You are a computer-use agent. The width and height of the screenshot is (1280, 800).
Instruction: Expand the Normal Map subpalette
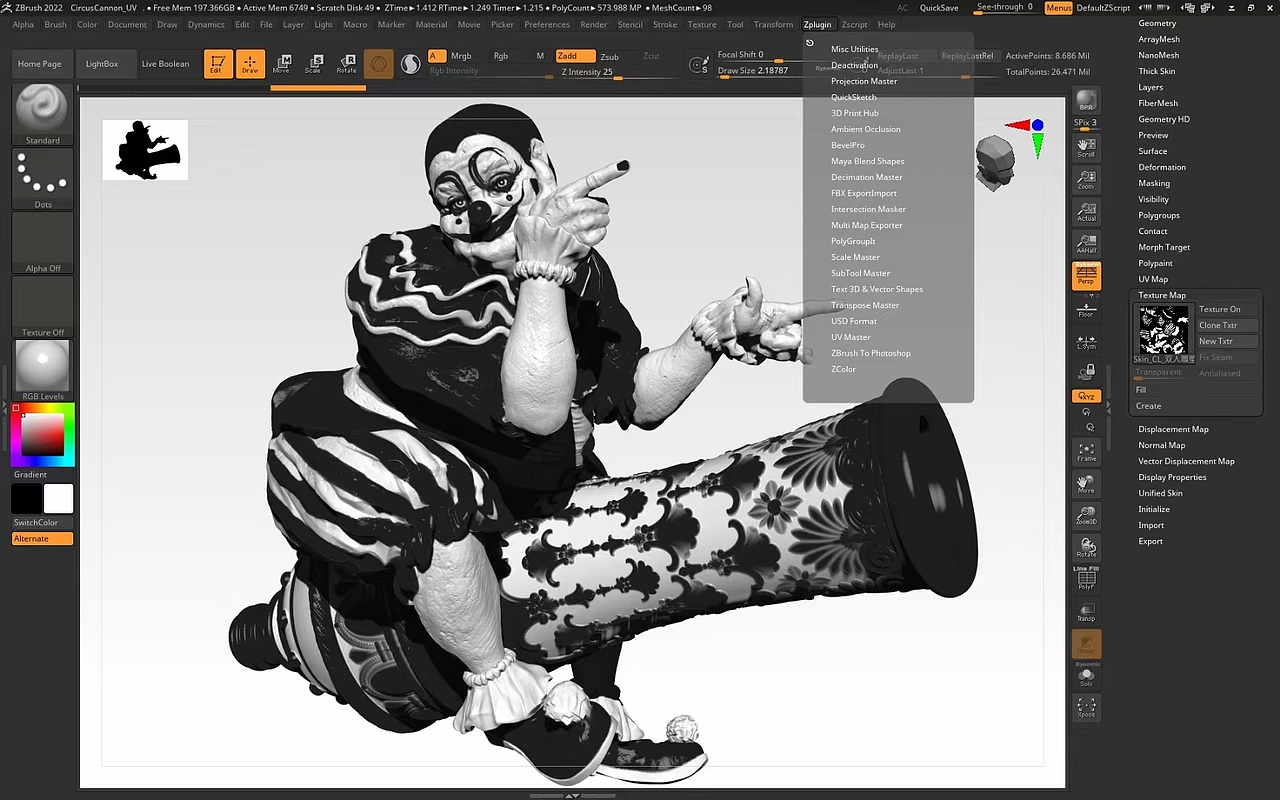tap(1161, 445)
